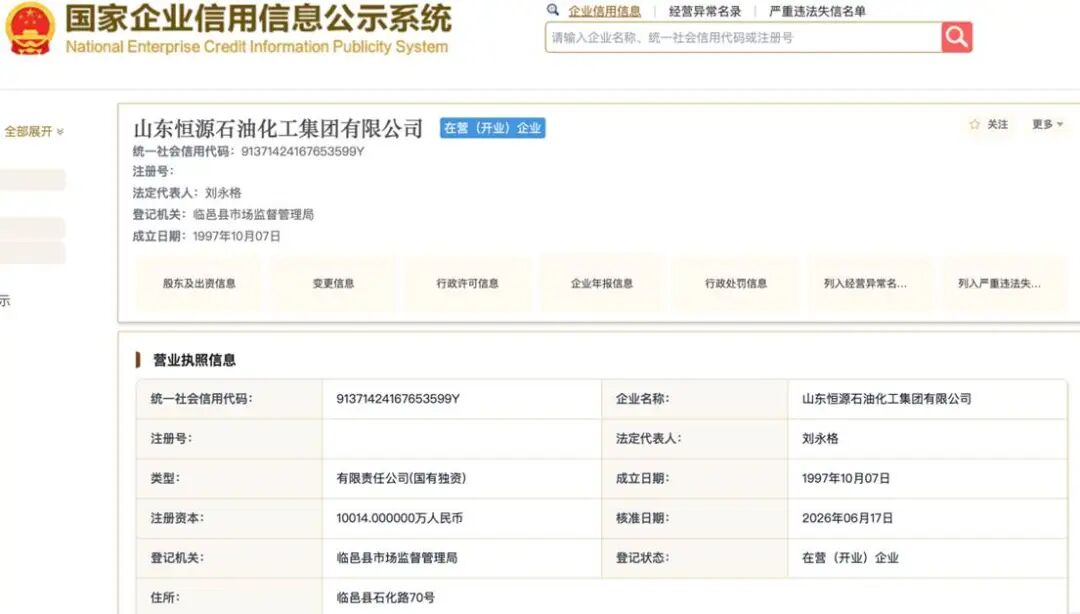
Task: Click the star icon next to 关注
Action: (x=974, y=125)
